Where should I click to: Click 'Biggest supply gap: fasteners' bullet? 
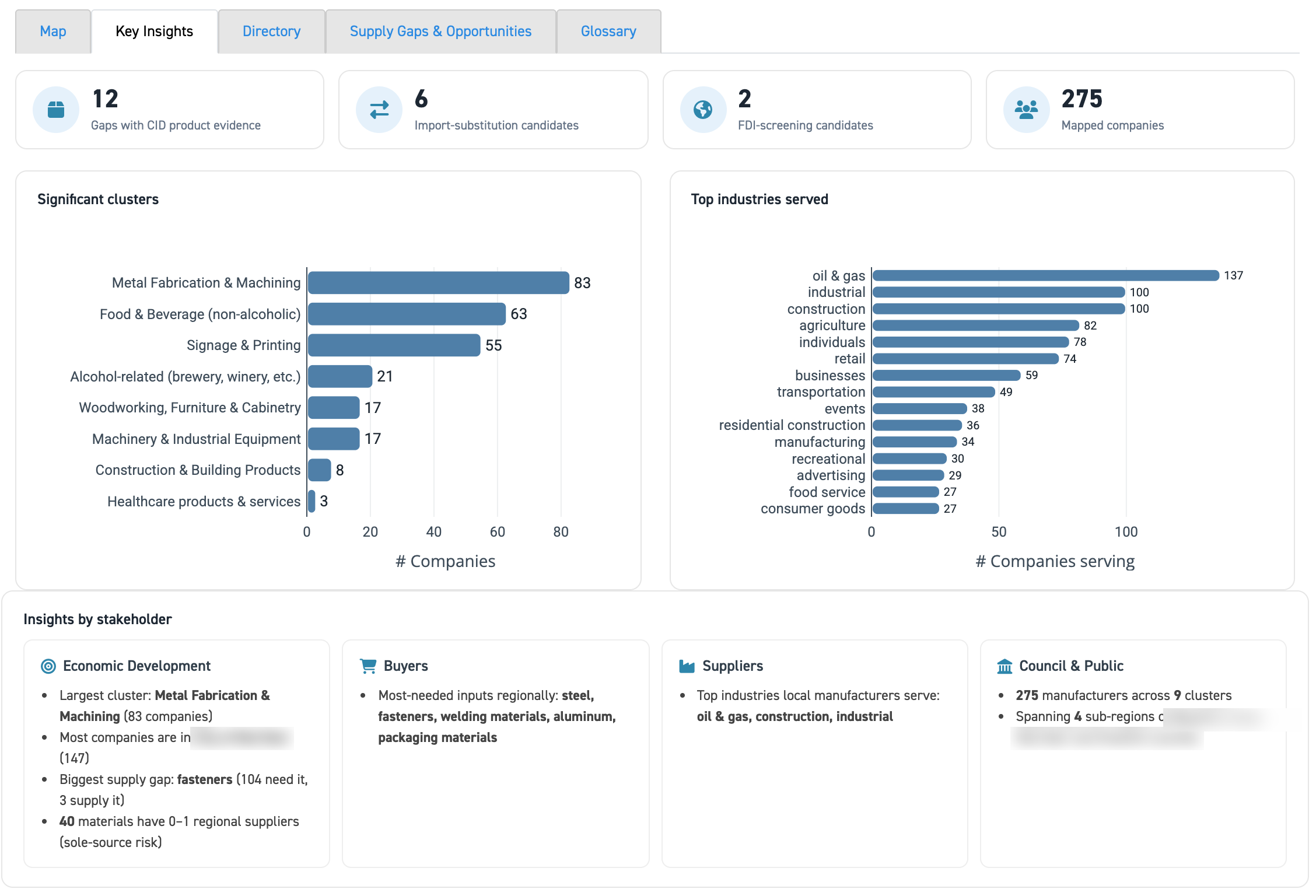coord(184,790)
